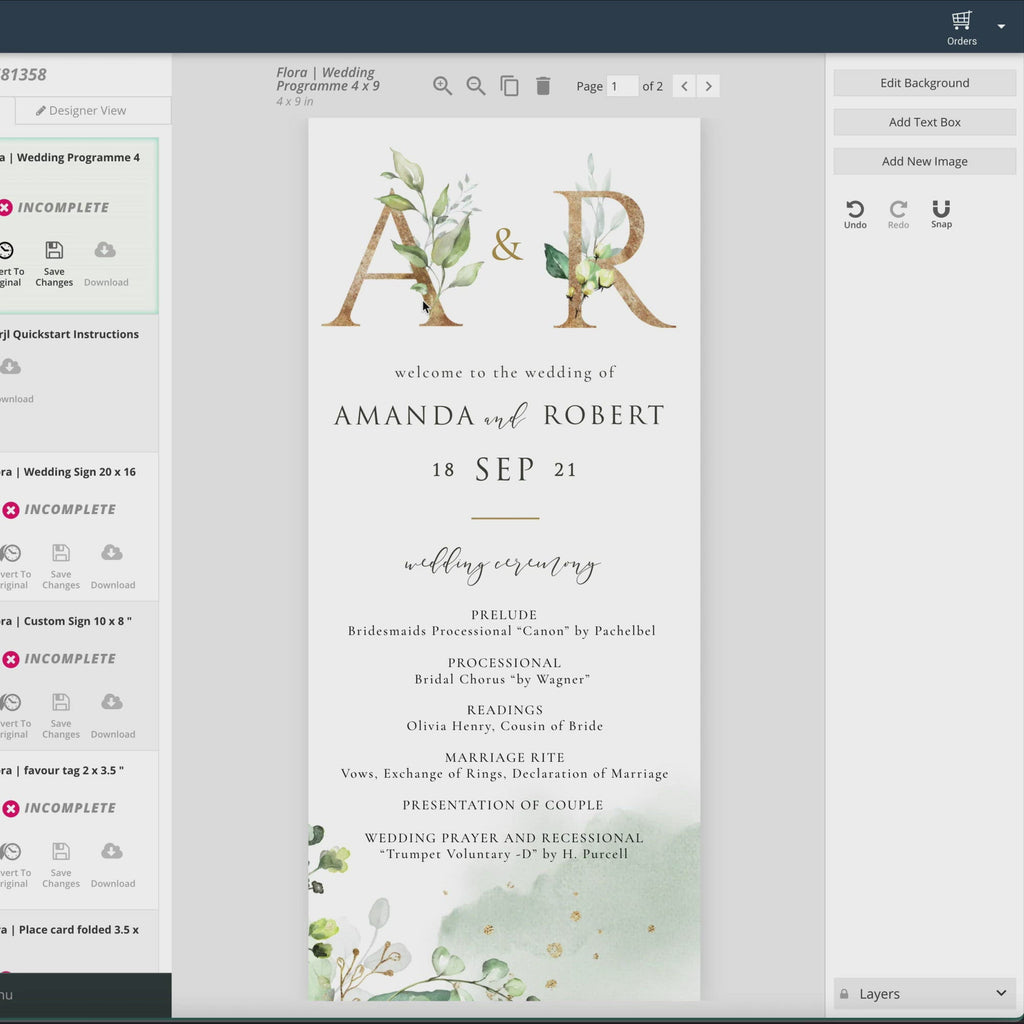Switch to Designer View tab
The image size is (1024, 1024).
click(93, 110)
